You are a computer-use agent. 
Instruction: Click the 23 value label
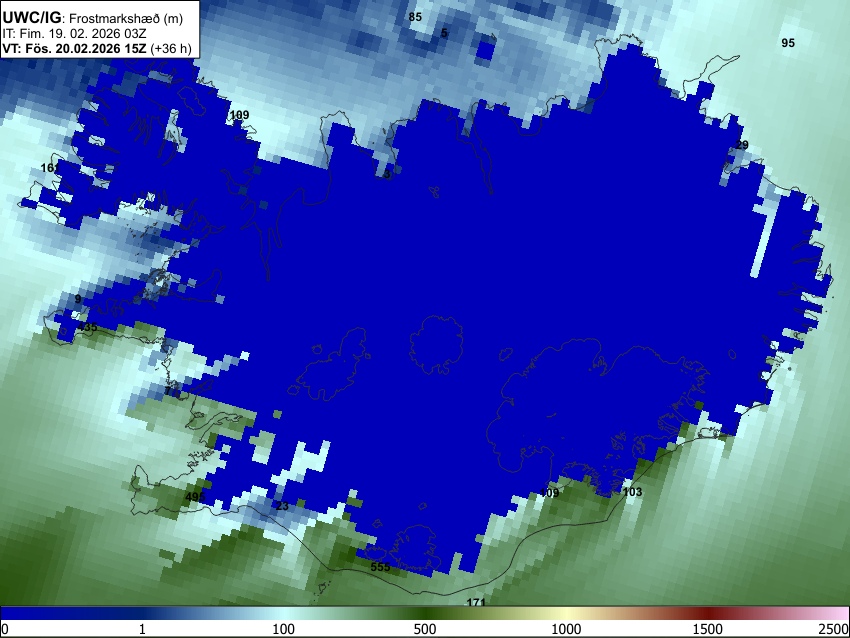click(282, 506)
